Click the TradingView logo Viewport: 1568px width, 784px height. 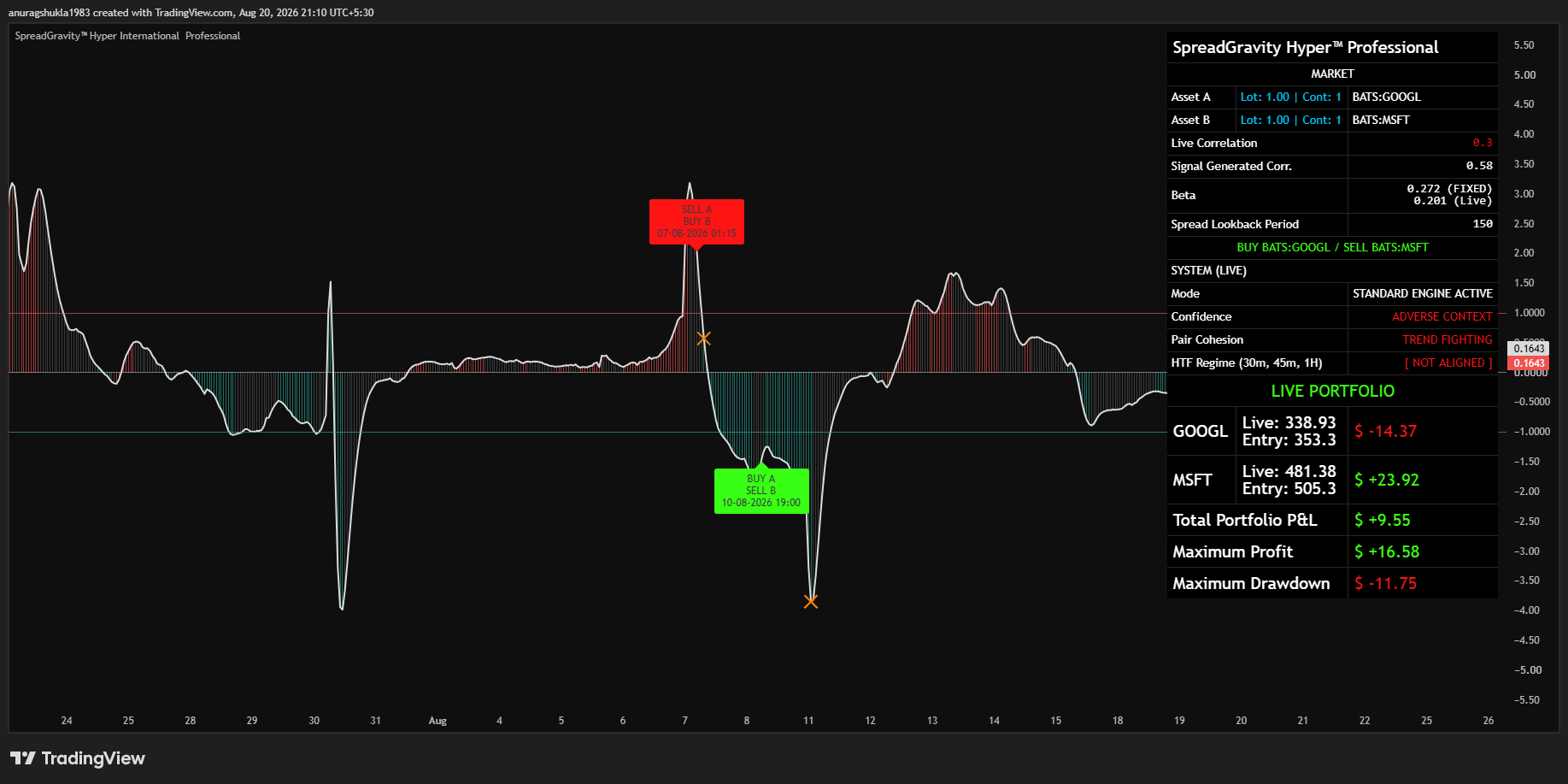[77, 758]
